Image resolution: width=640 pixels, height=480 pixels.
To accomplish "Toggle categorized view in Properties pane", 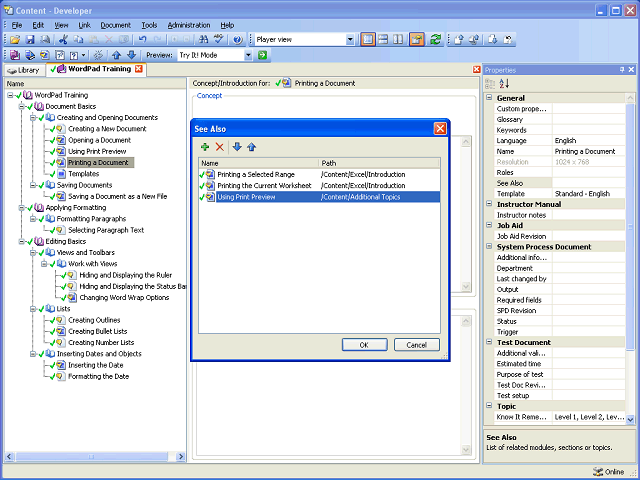I will point(490,84).
